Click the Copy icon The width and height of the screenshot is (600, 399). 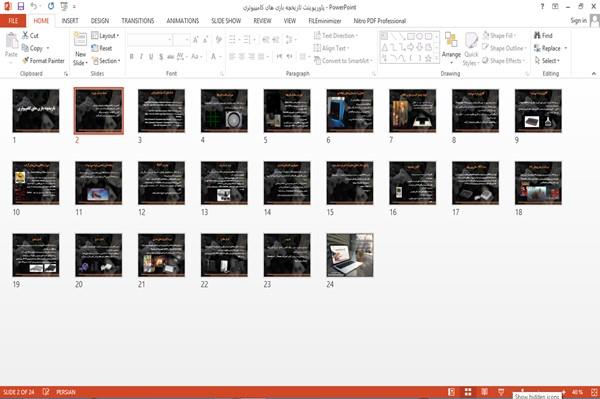pyautogui.click(x=25, y=48)
